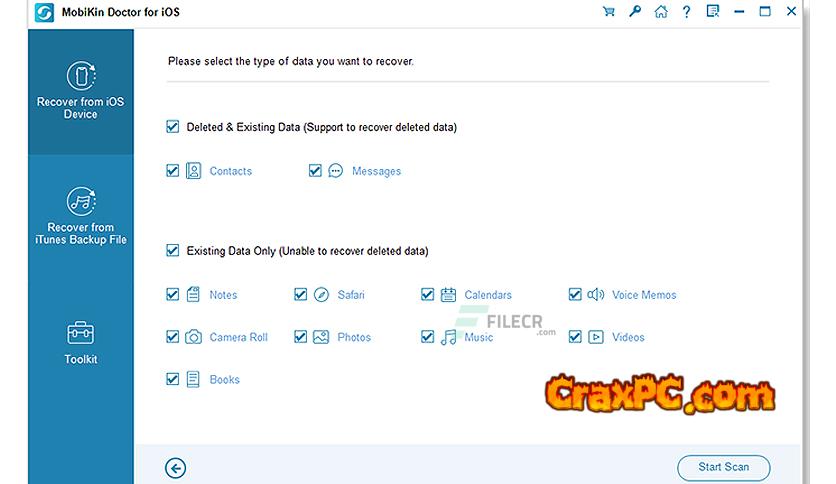The height and width of the screenshot is (484, 836).
Task: Go to home via house icon
Action: click(x=661, y=11)
